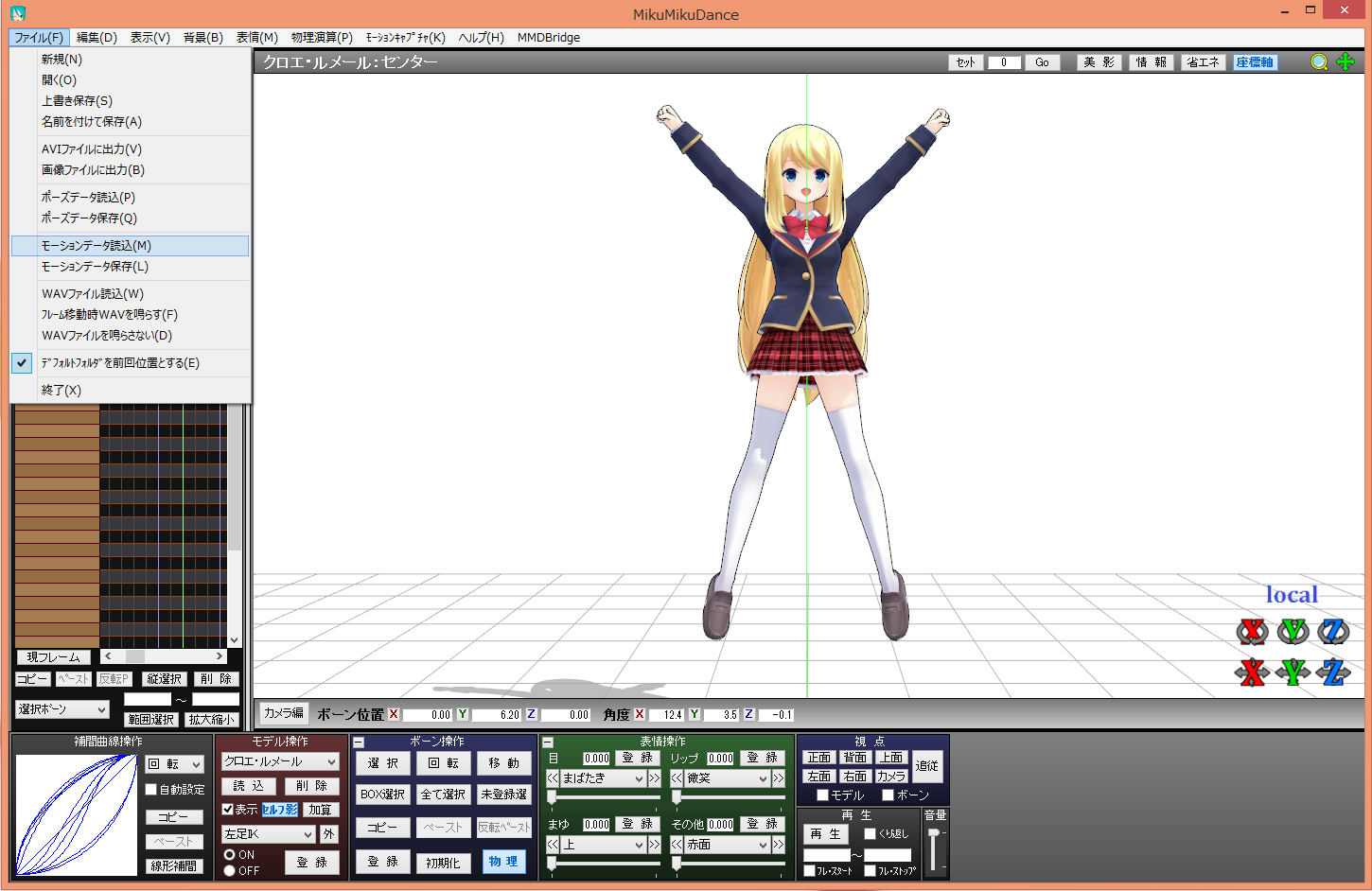The width and height of the screenshot is (1372, 891).
Task: Click the local coordinate label
Action: pyautogui.click(x=1292, y=595)
